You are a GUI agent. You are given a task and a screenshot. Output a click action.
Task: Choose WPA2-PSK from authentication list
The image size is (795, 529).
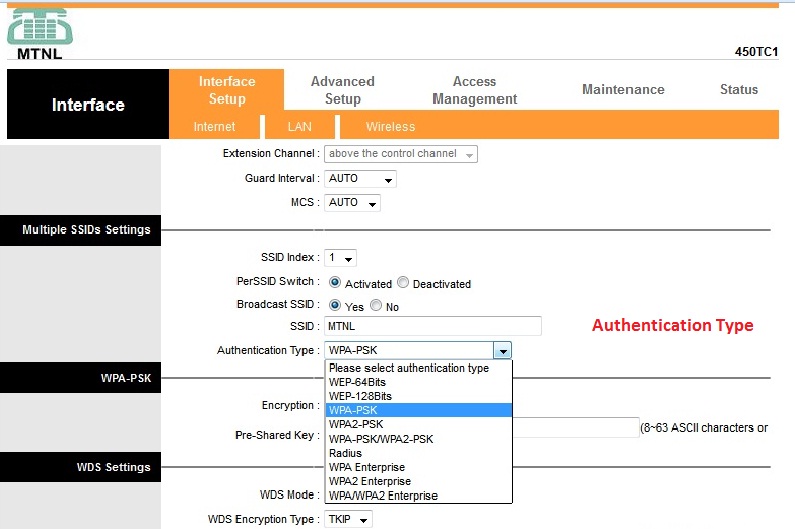[x=356, y=424]
